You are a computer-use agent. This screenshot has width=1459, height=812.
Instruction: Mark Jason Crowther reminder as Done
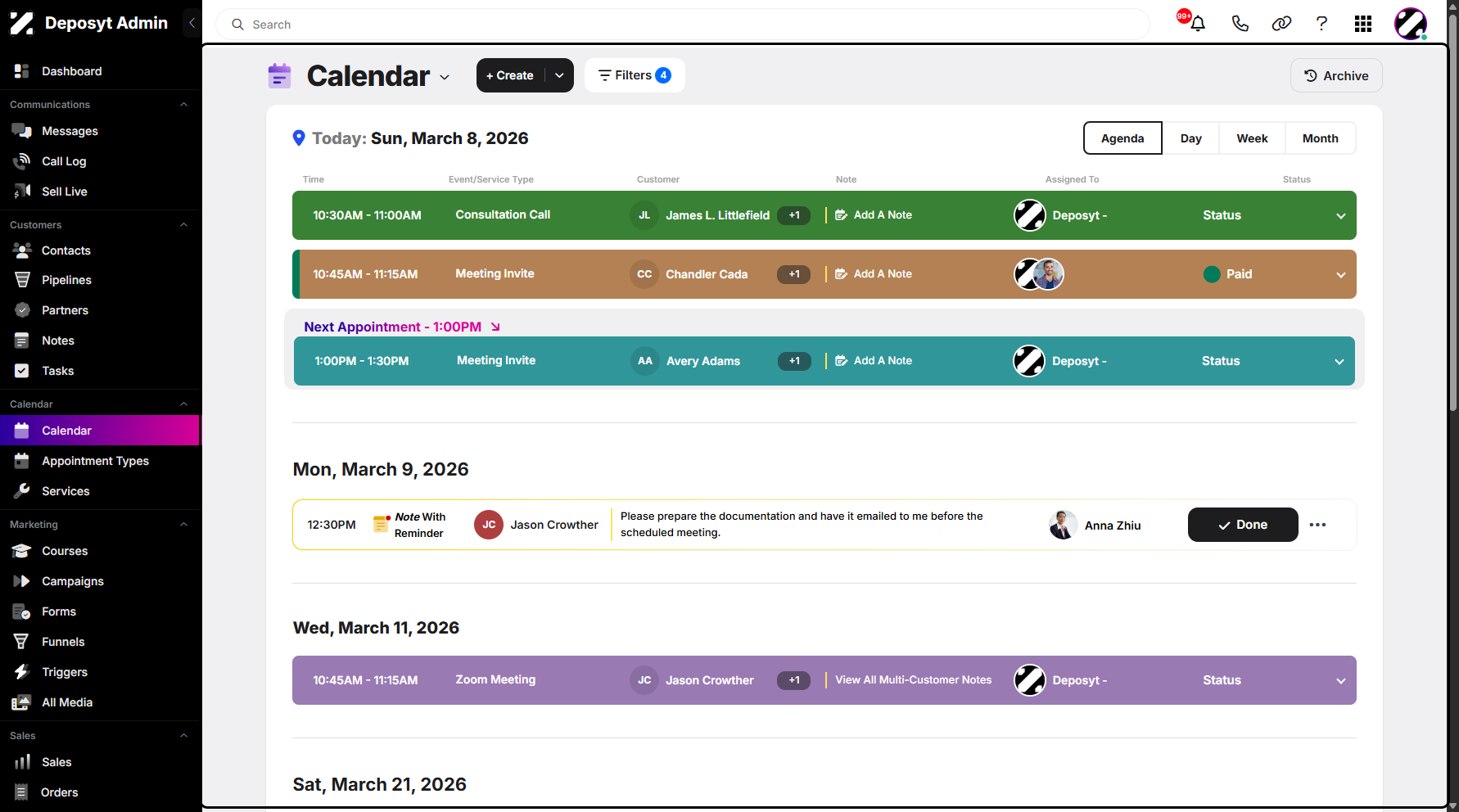pos(1243,525)
